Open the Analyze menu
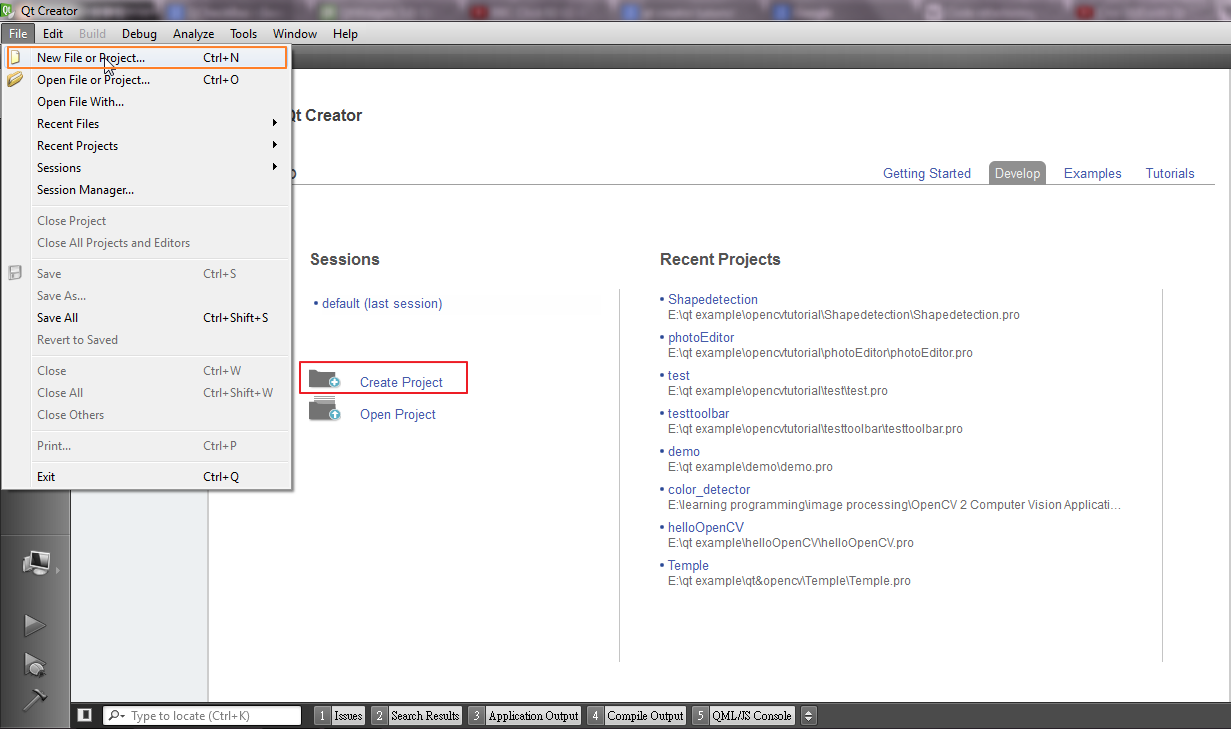The image size is (1231, 729). pos(193,33)
